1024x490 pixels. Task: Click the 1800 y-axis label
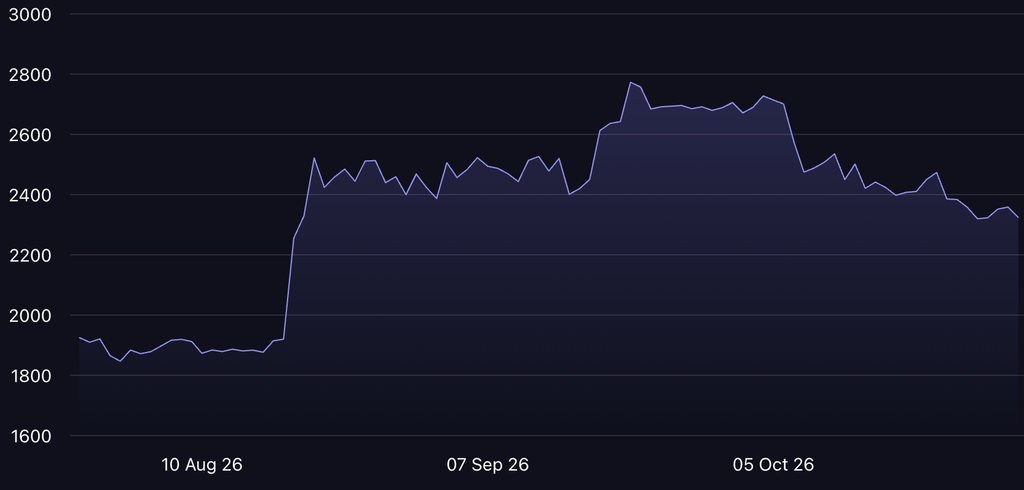pyautogui.click(x=29, y=376)
